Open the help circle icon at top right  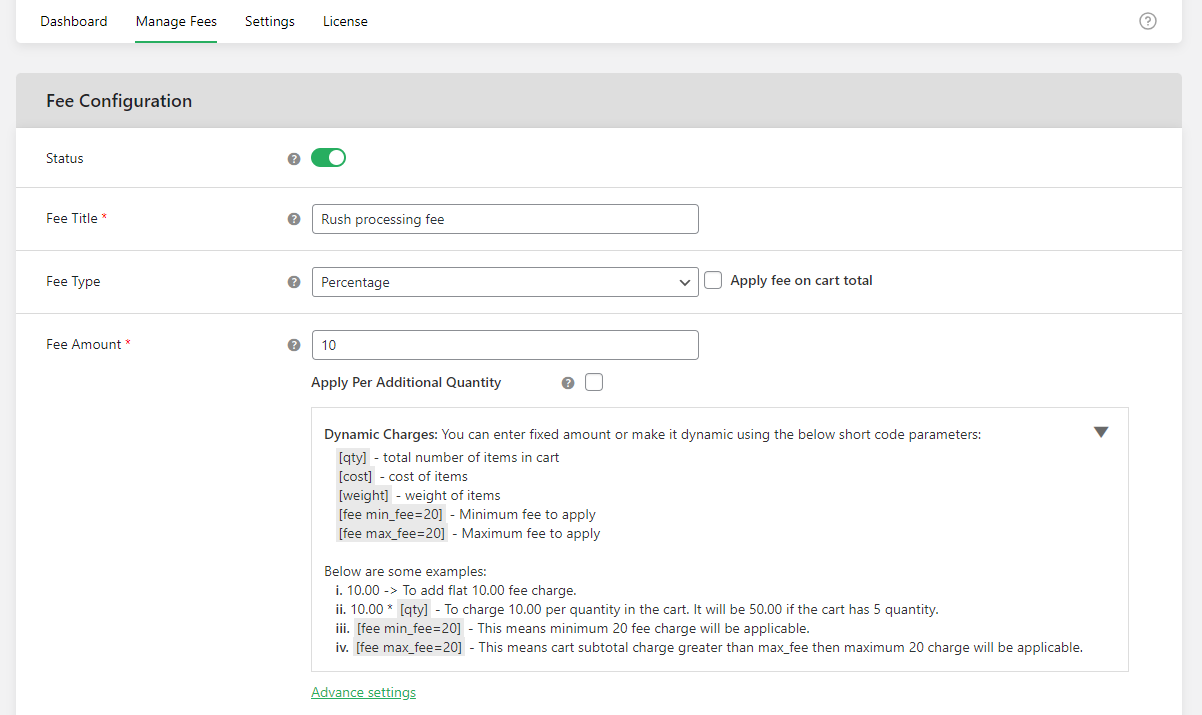pyautogui.click(x=1148, y=21)
